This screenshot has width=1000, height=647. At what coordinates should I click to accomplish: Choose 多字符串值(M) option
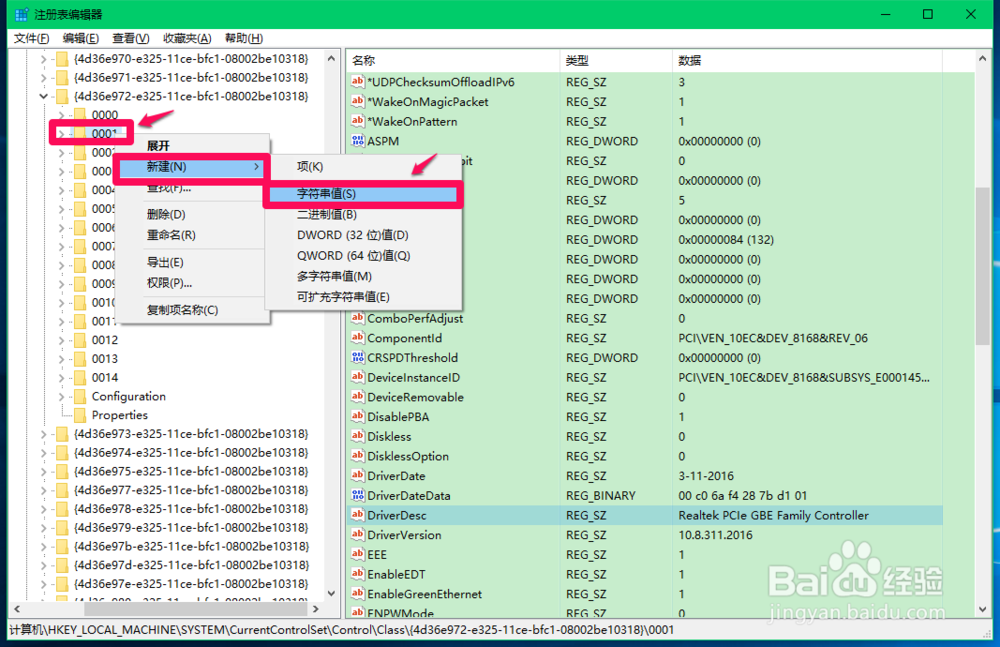(363, 276)
